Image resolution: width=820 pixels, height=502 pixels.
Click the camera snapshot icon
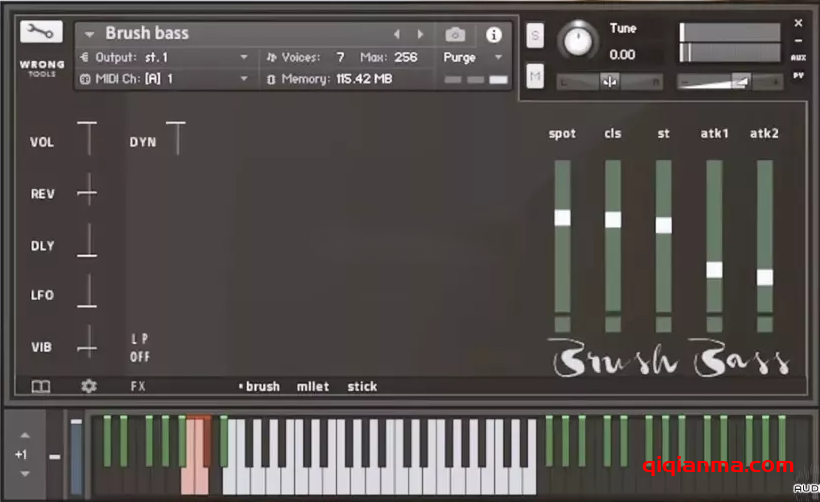456,34
